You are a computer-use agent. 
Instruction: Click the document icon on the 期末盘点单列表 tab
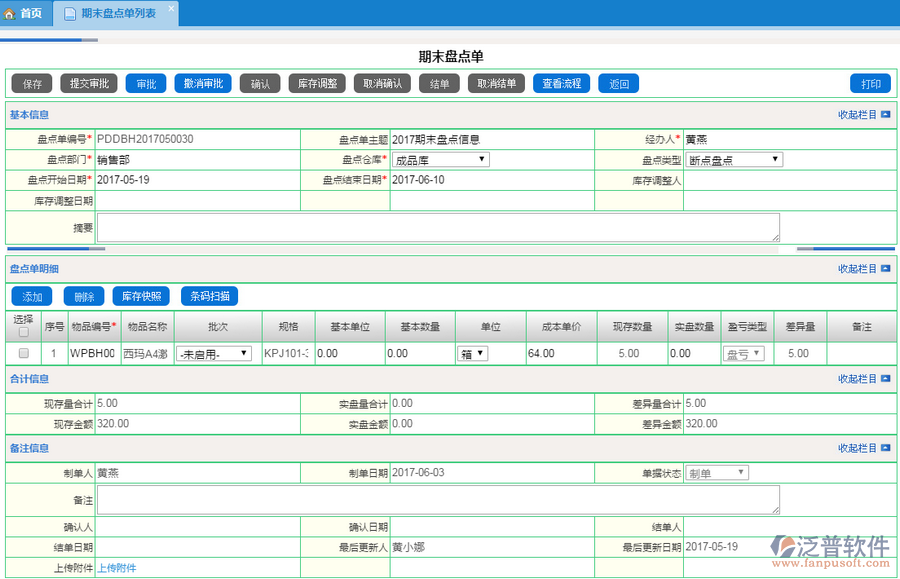point(69,14)
